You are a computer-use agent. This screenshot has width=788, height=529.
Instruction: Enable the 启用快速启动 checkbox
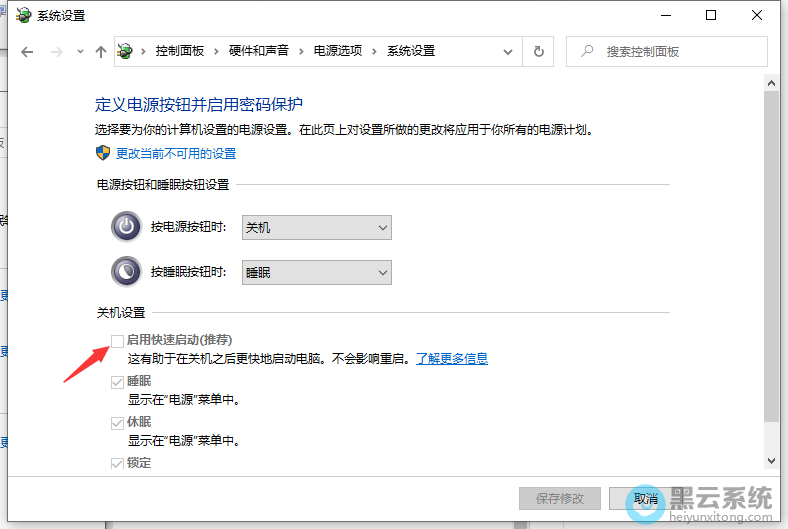pos(118,341)
